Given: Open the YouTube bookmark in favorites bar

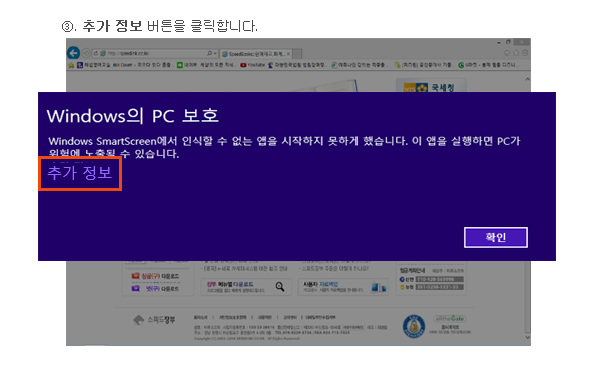Looking at the screenshot, I should [x=253, y=65].
